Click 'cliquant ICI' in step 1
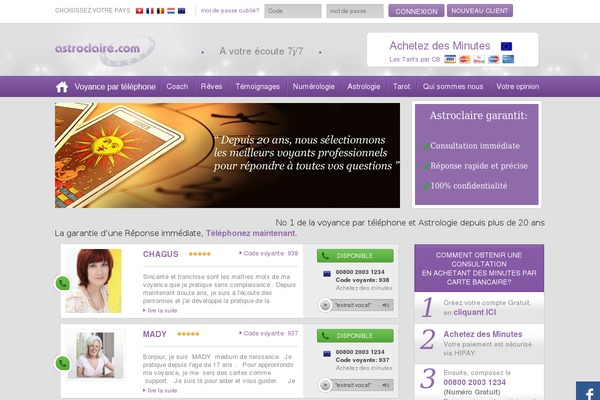 pyautogui.click(x=475, y=312)
